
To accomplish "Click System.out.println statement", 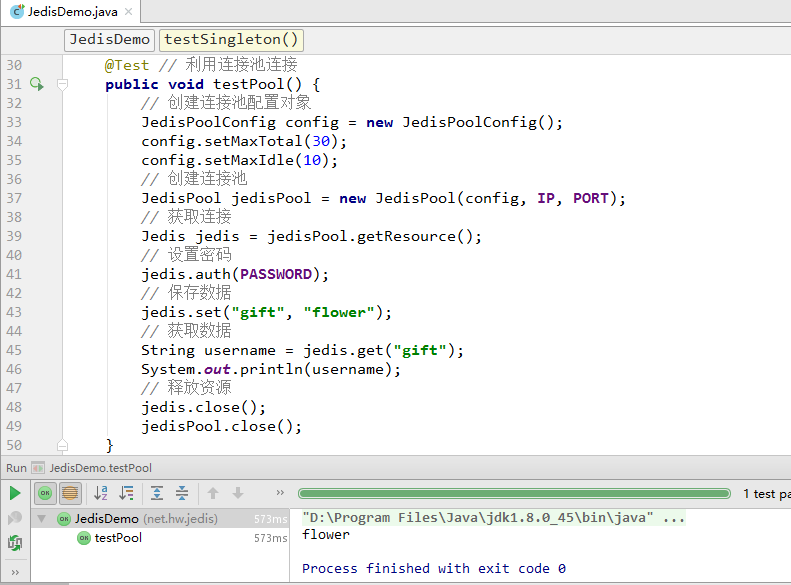I will click(271, 370).
